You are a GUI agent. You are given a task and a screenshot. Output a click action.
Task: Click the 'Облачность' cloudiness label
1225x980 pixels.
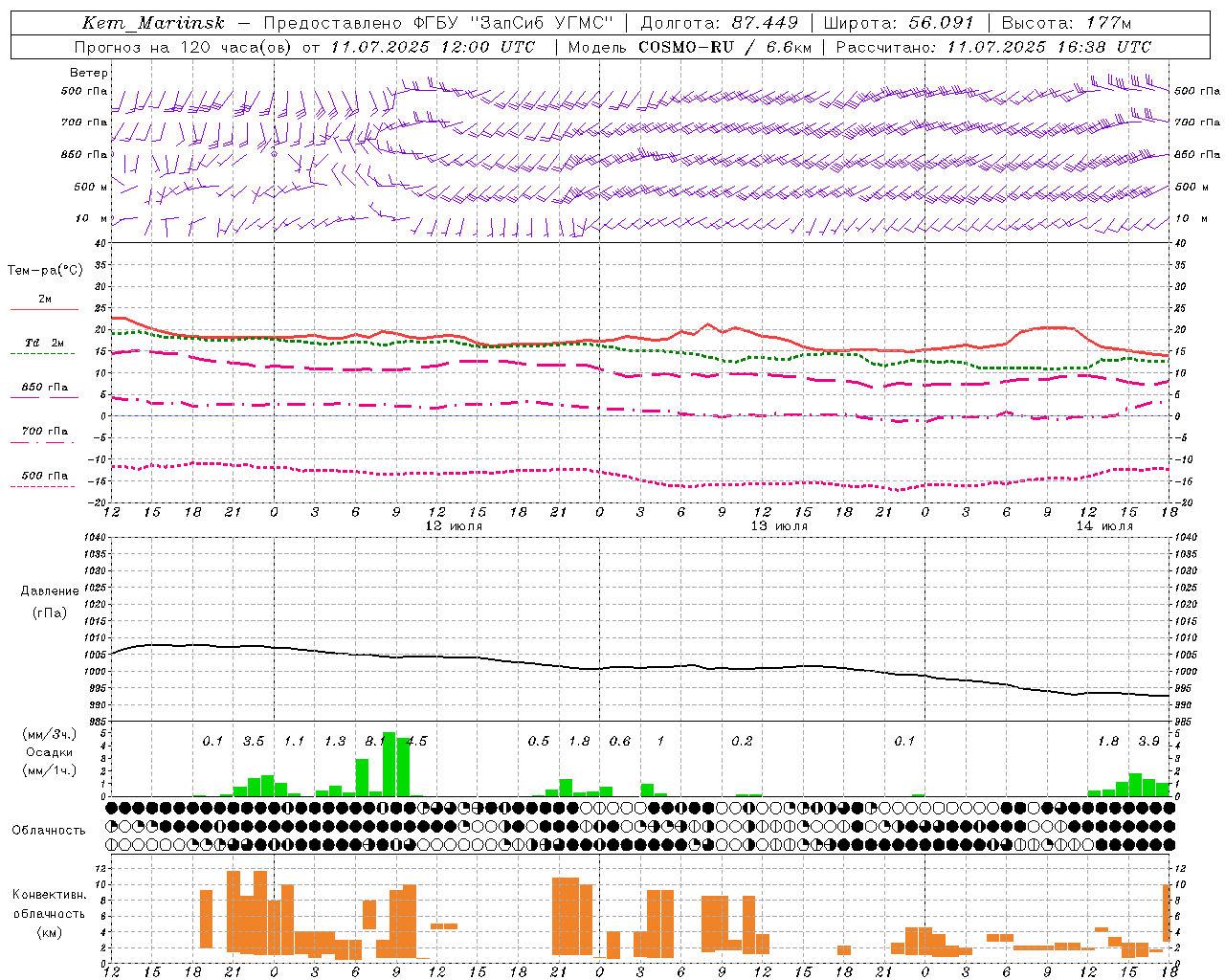tap(49, 831)
